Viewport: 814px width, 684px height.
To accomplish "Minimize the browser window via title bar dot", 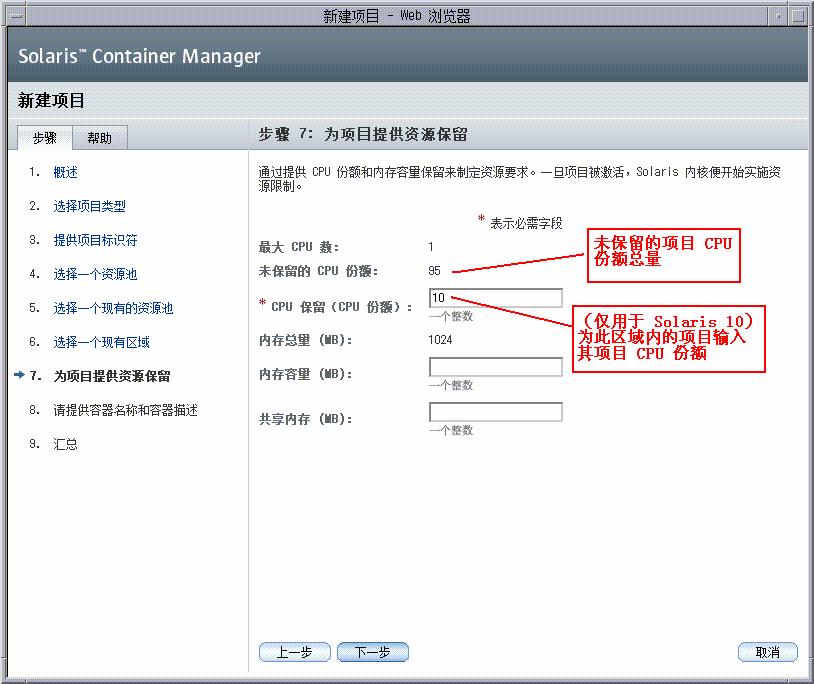I will (x=778, y=16).
